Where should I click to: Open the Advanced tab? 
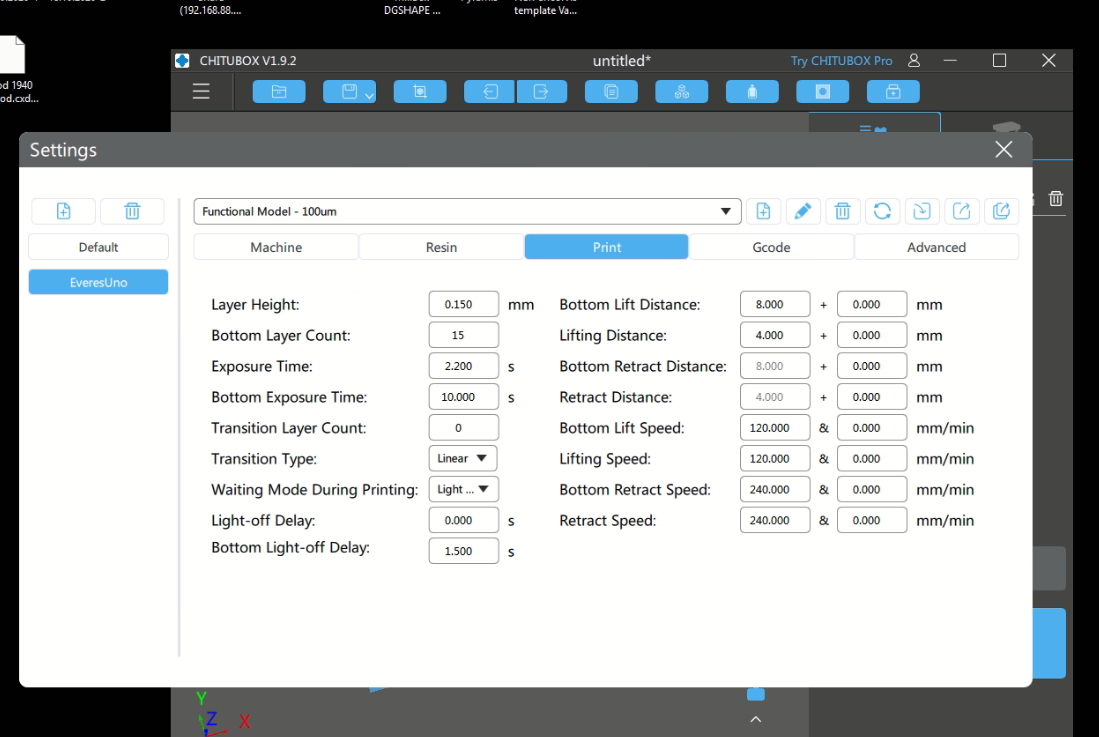pyautogui.click(x=936, y=247)
